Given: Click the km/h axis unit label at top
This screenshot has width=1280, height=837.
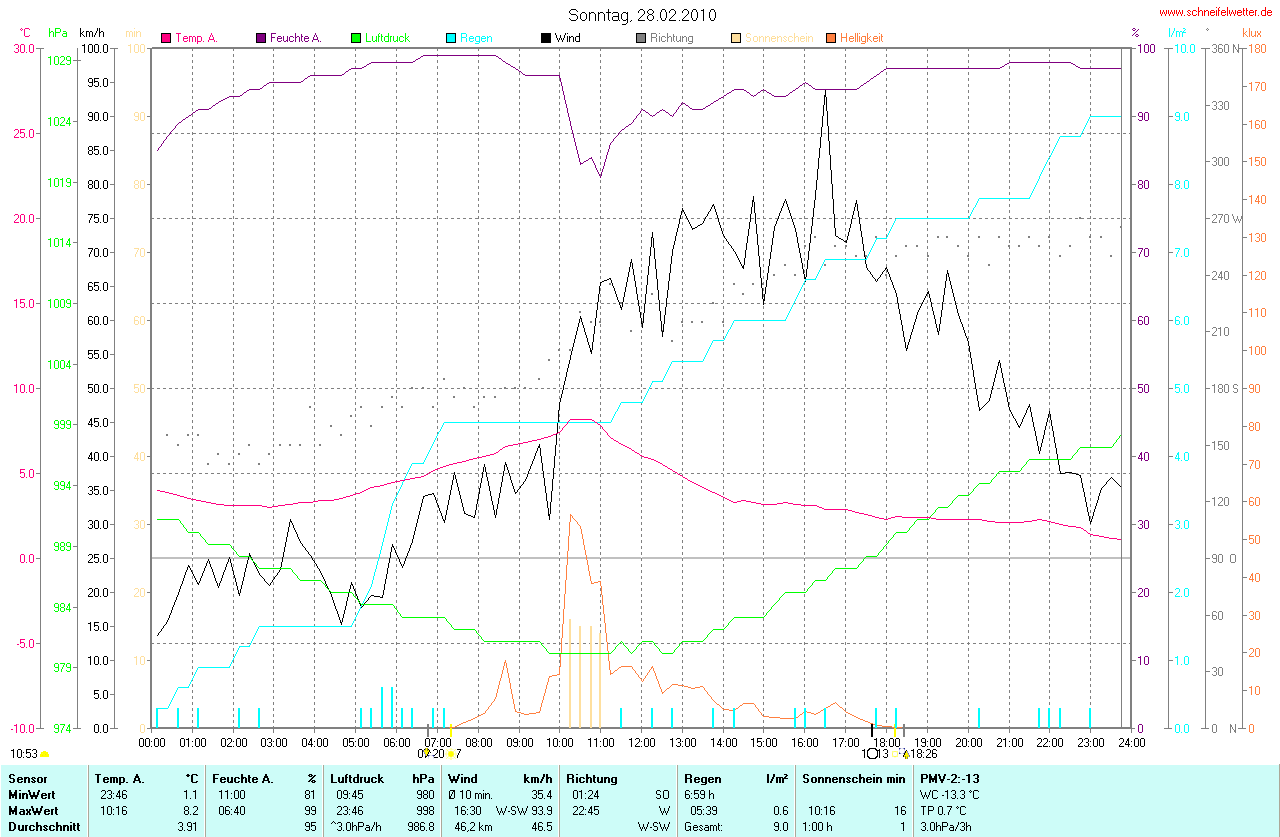Looking at the screenshot, I should click(x=92, y=33).
